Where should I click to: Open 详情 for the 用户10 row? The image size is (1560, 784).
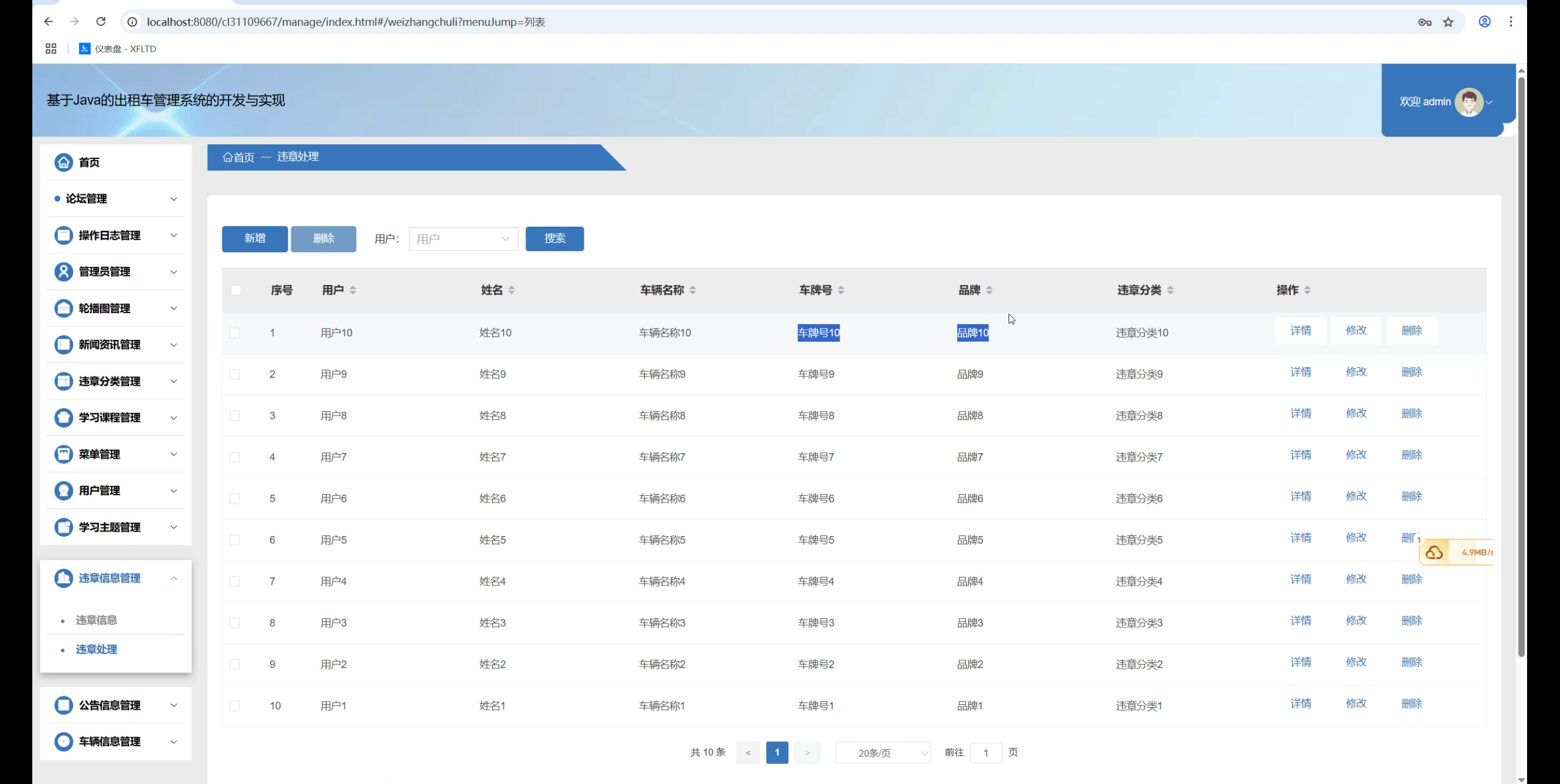click(x=1300, y=330)
